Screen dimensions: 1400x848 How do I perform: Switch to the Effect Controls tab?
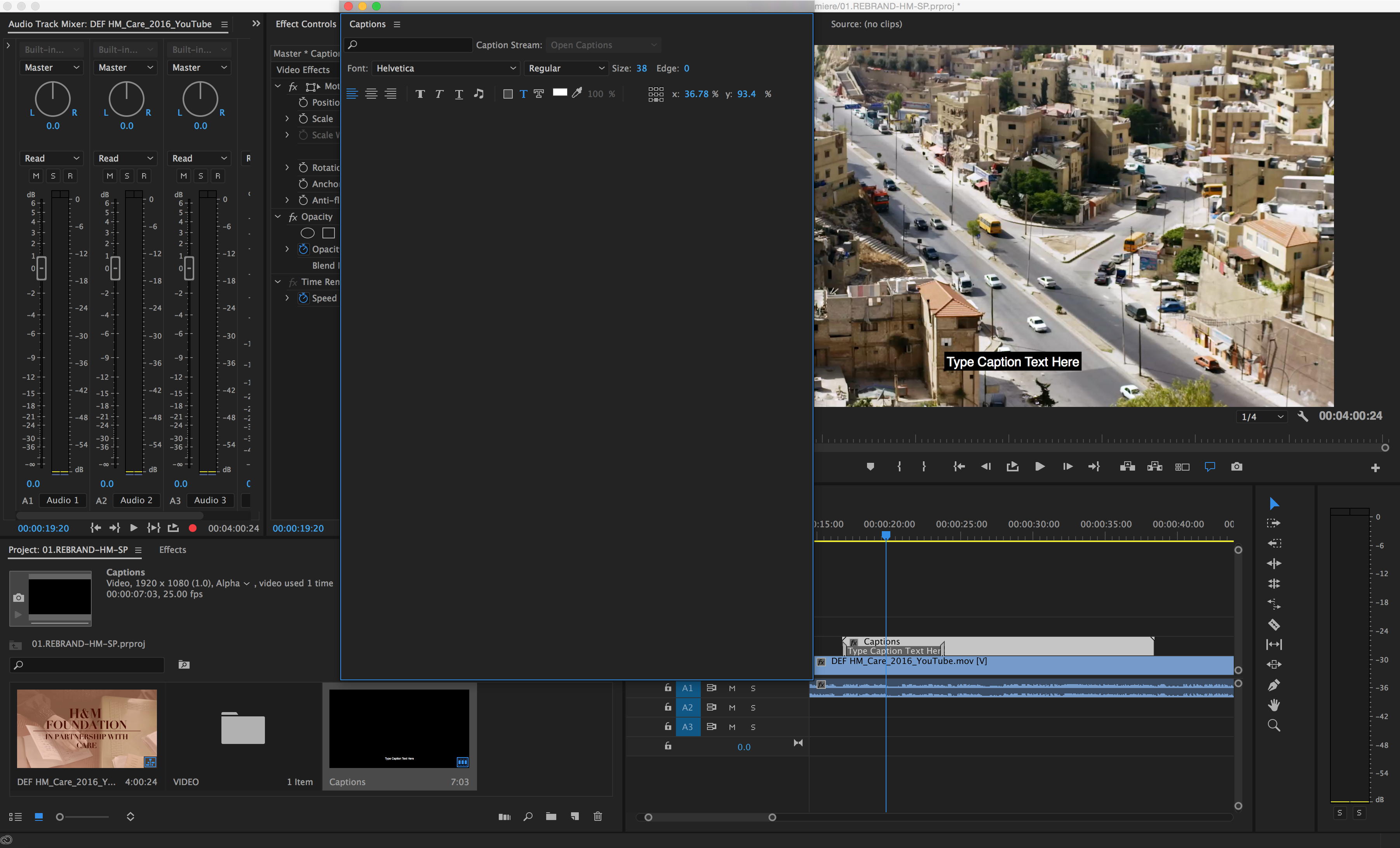(x=306, y=24)
